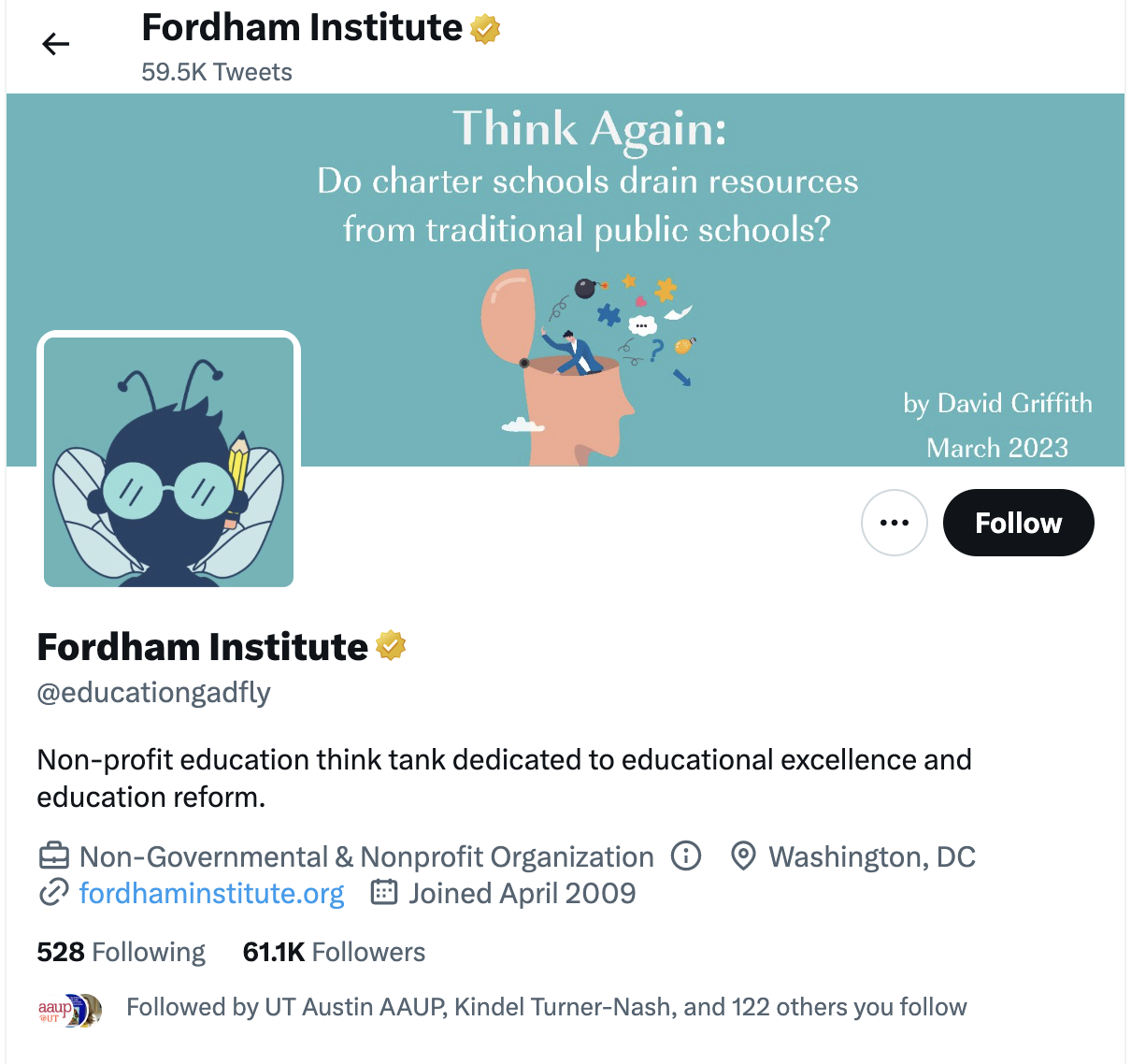The width and height of the screenshot is (1131, 1064).
Task: View the 528 Following list
Action: (x=121, y=952)
